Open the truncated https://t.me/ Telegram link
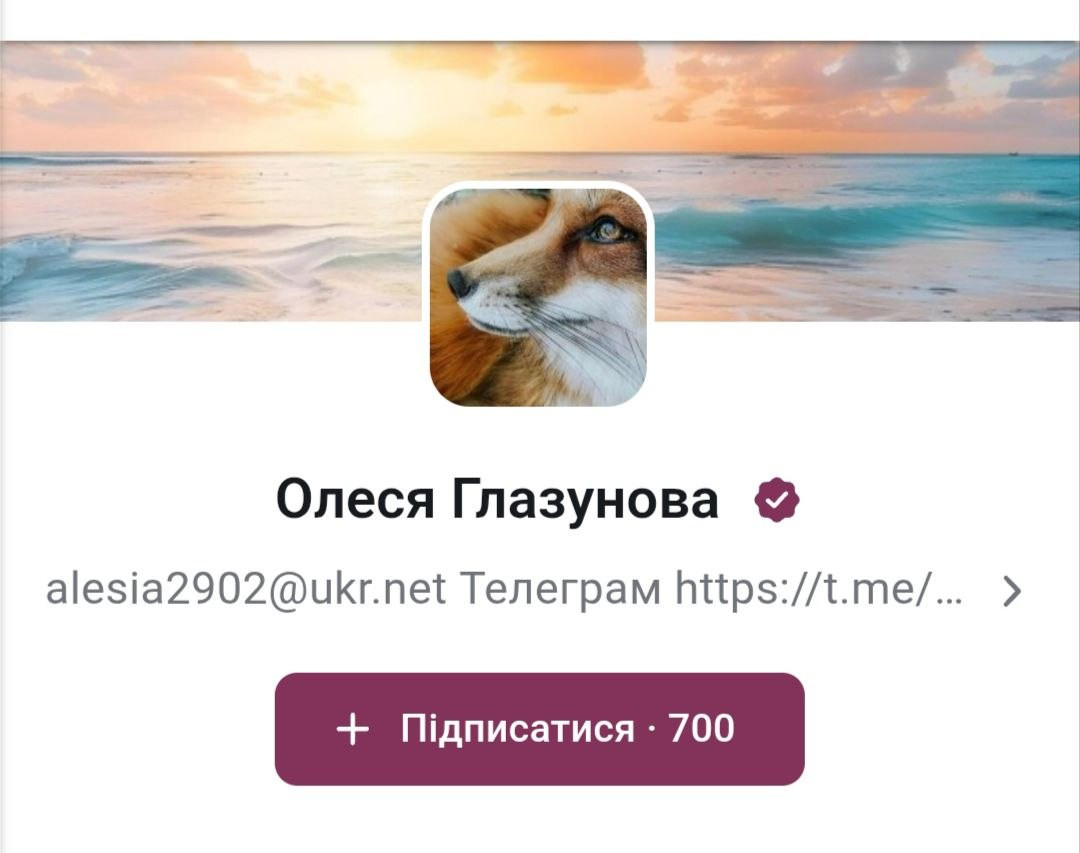This screenshot has height=853, width=1080. 818,590
